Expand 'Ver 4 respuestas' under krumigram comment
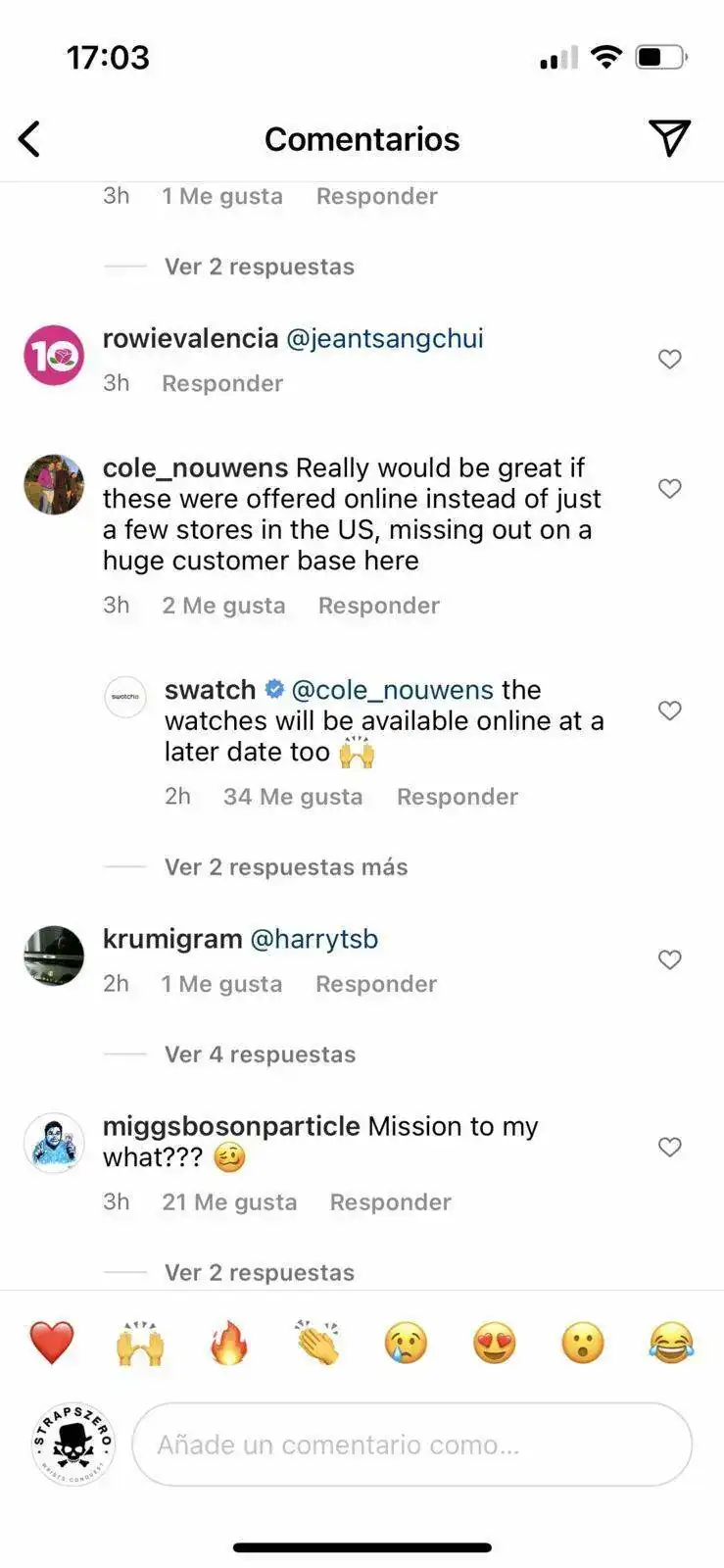Image resolution: width=724 pixels, height=1568 pixels. point(260,1054)
